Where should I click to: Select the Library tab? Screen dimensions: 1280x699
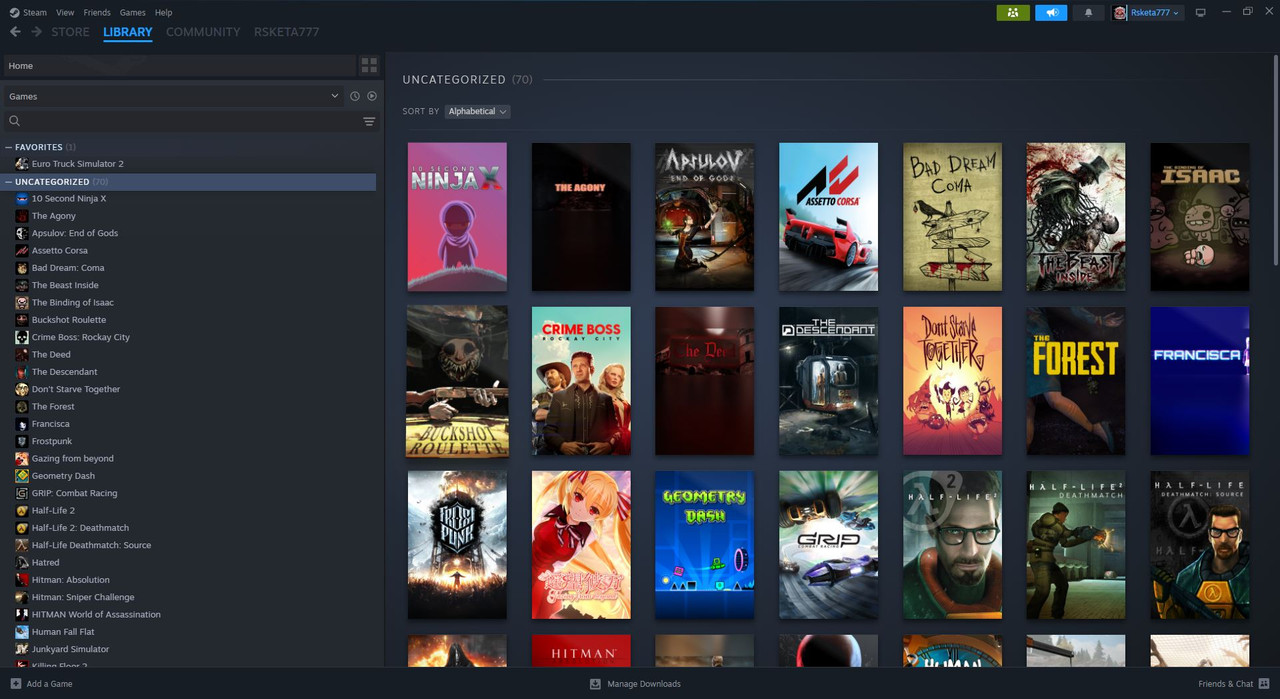coord(128,32)
